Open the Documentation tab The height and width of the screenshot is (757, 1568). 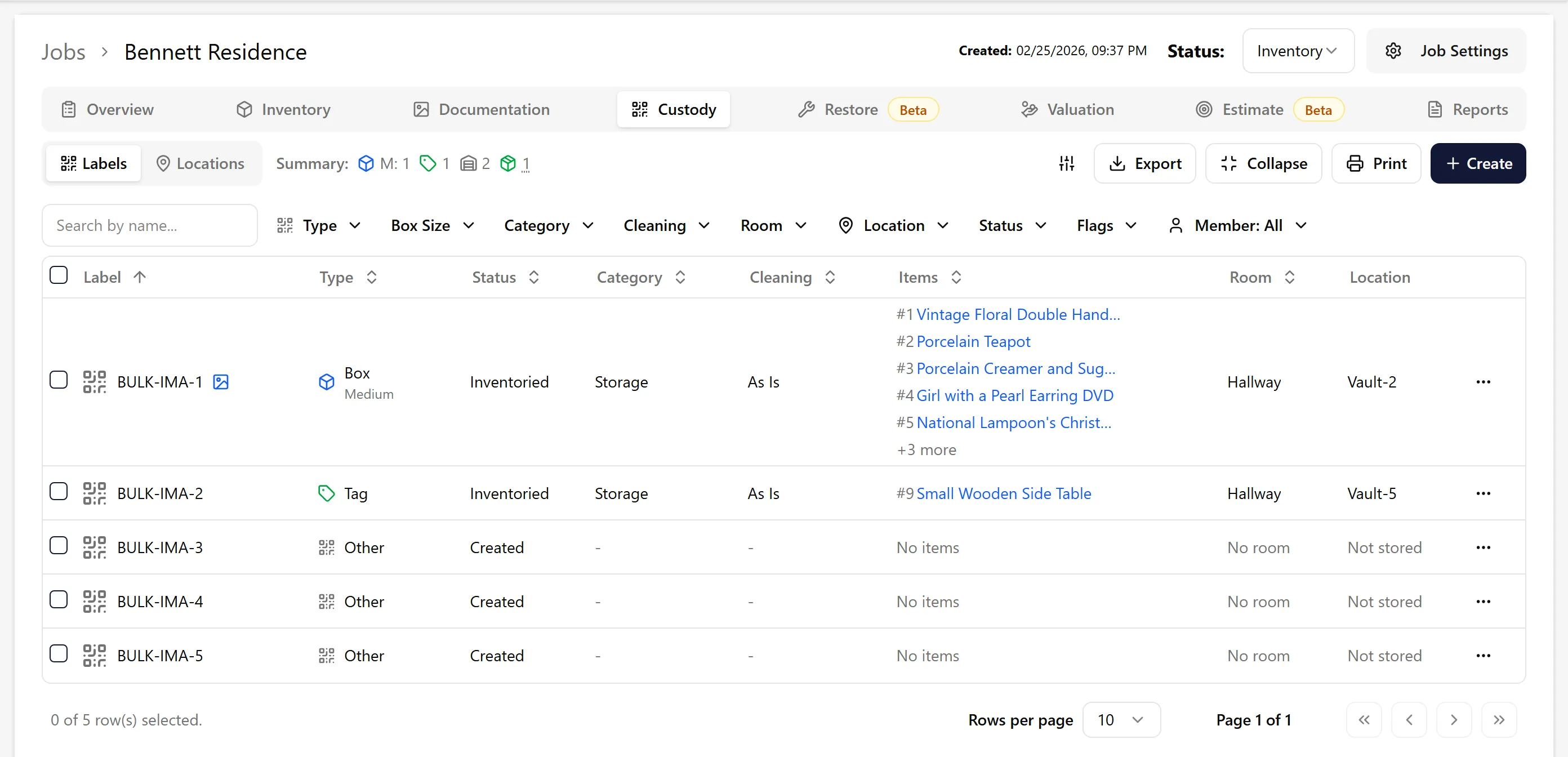point(482,109)
